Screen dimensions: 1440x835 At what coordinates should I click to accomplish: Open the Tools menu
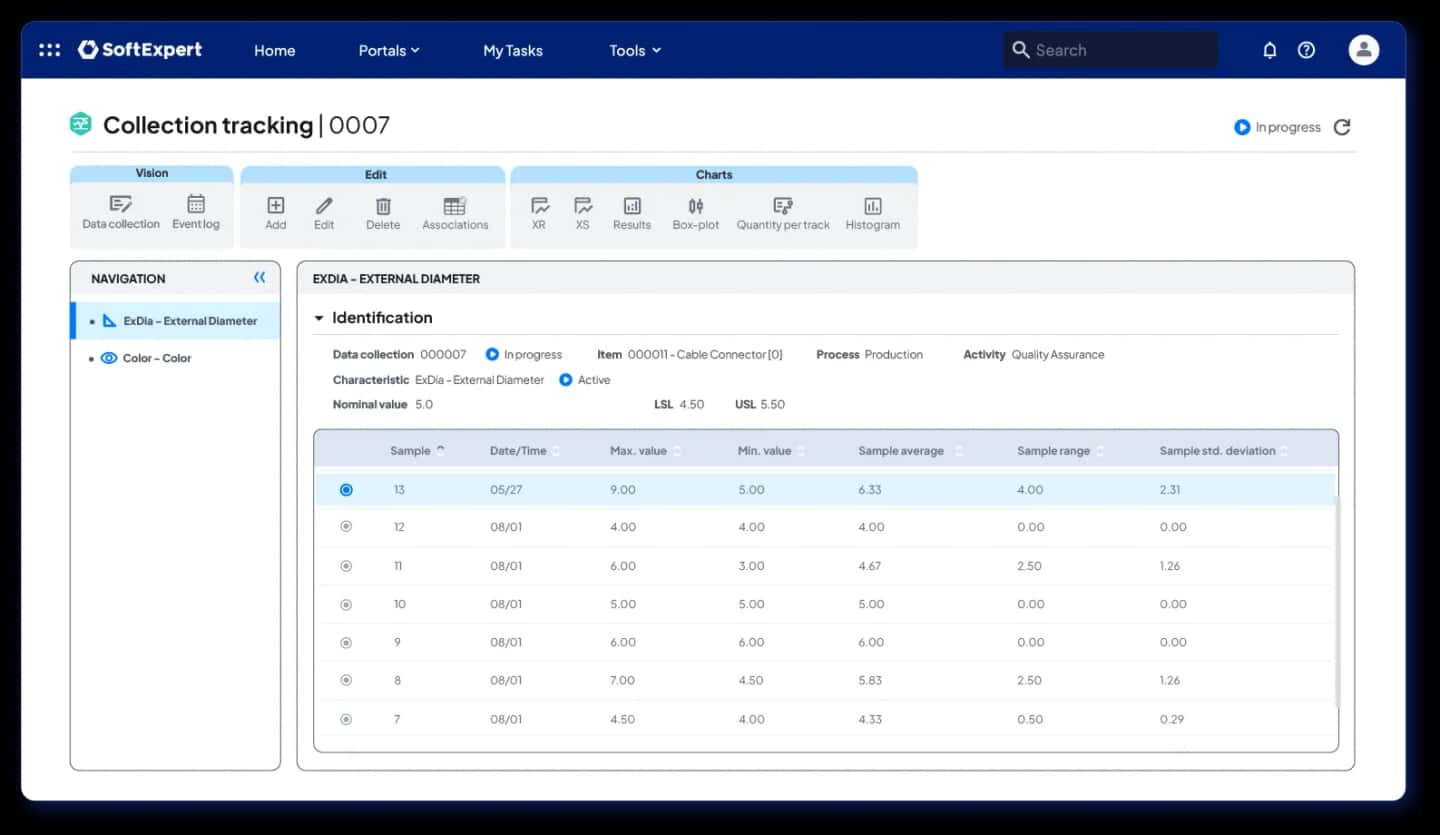(635, 50)
